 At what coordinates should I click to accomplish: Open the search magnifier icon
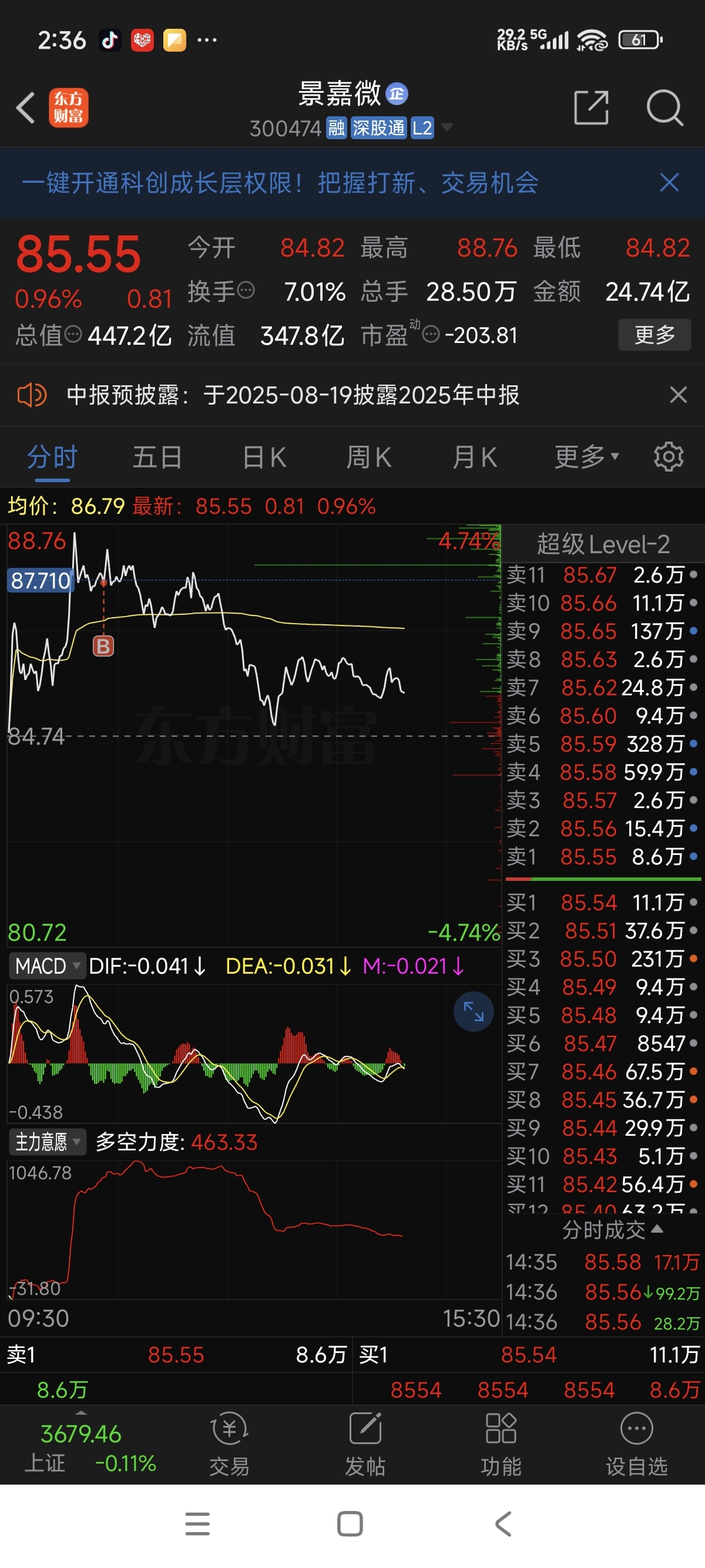(665, 107)
